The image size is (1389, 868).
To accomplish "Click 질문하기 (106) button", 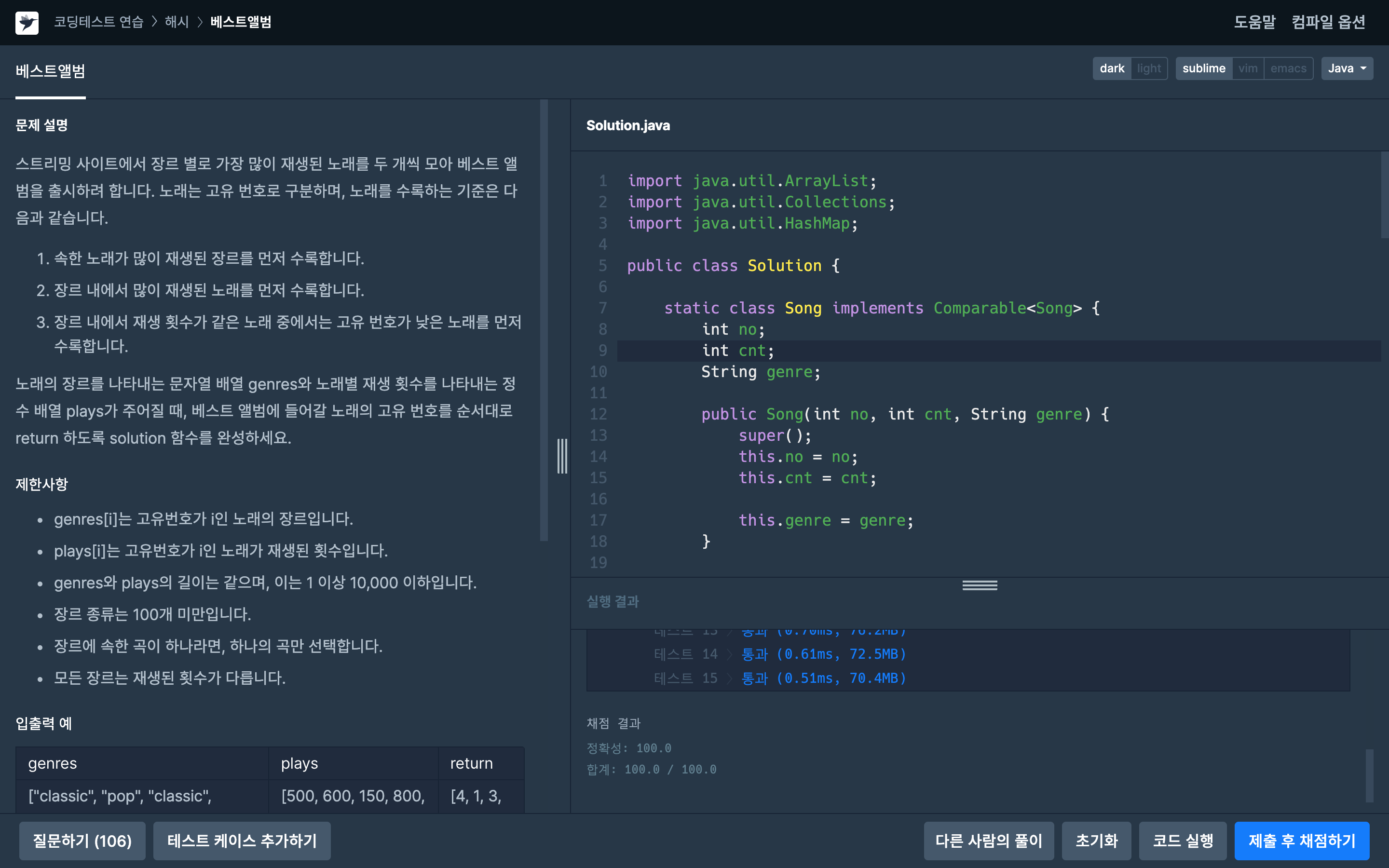I will tap(82, 841).
